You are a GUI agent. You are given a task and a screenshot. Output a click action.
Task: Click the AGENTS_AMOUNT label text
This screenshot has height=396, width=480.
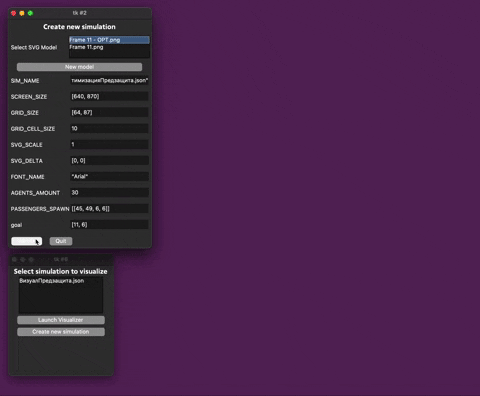coord(35,193)
